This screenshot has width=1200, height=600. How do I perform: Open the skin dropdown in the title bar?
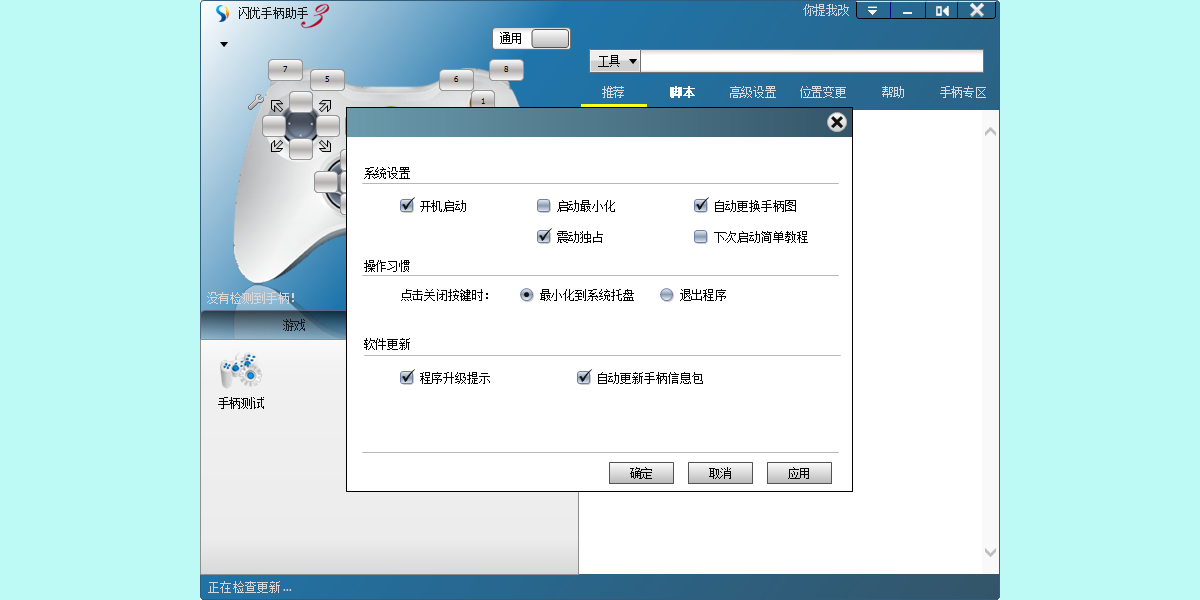point(871,10)
